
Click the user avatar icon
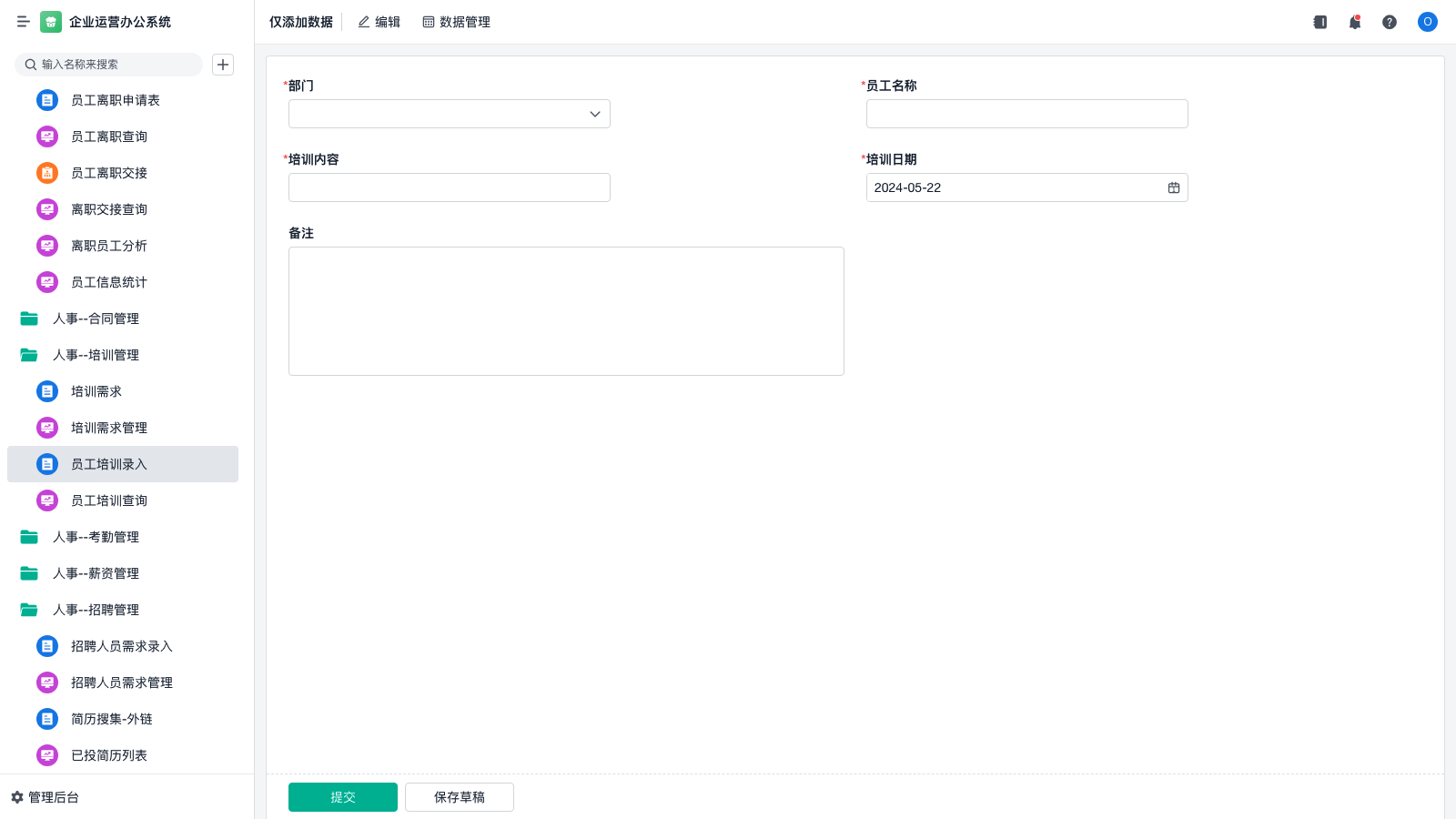coord(1427,22)
